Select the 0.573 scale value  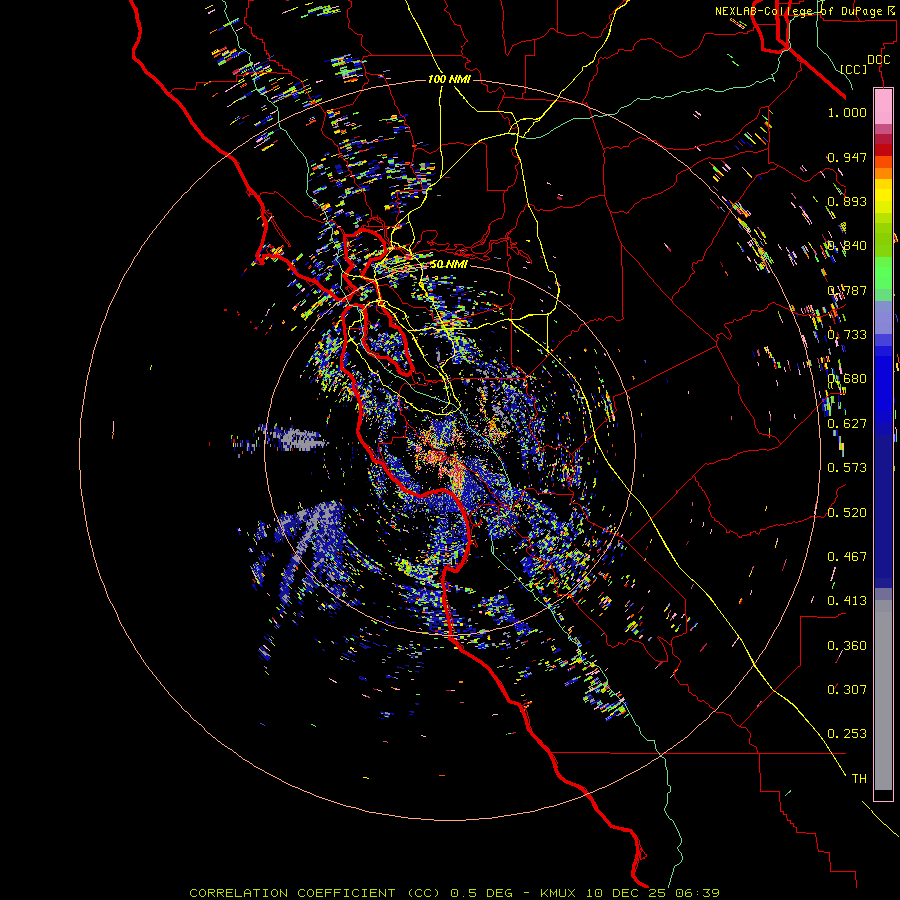[x=847, y=468]
